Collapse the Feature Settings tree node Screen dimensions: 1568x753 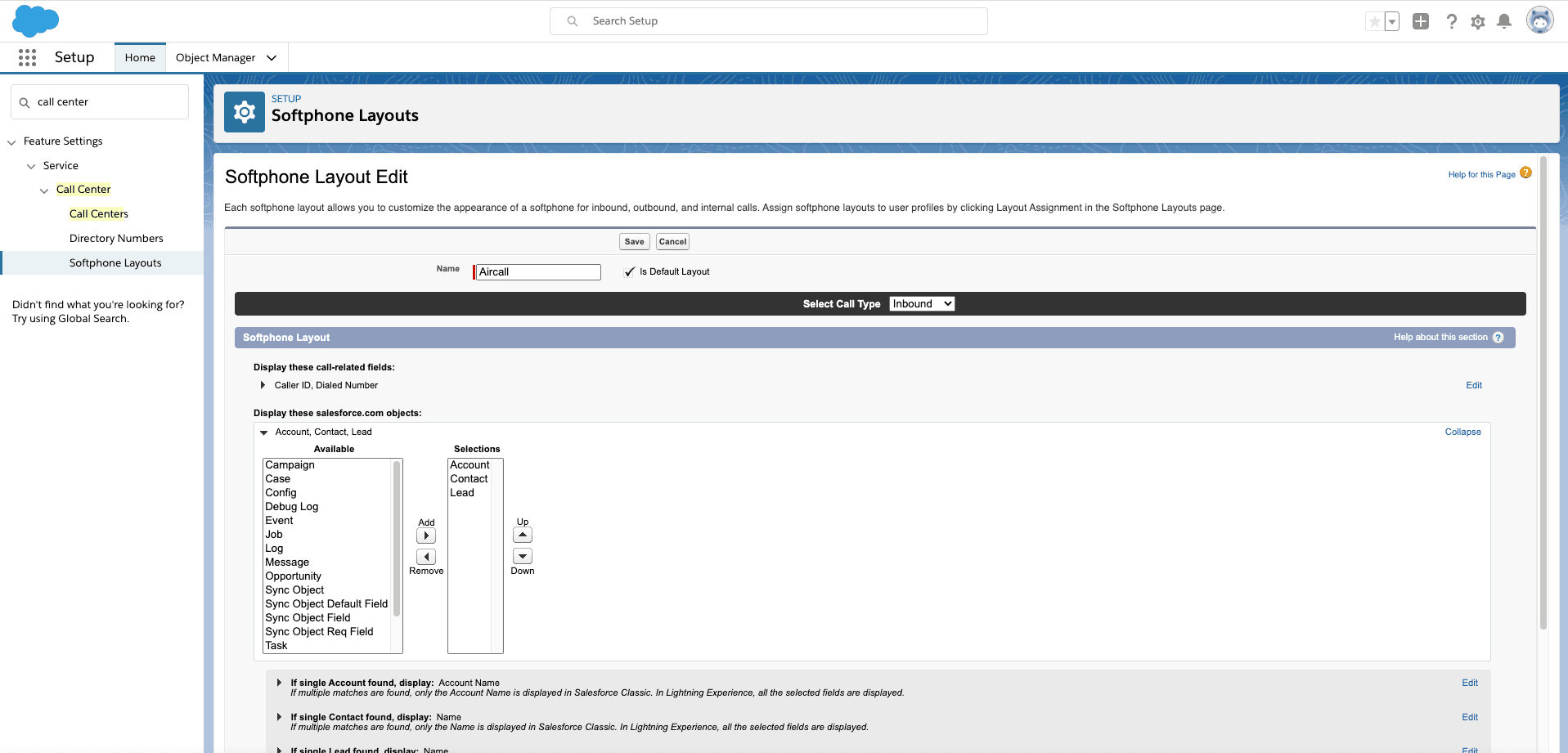click(x=11, y=142)
